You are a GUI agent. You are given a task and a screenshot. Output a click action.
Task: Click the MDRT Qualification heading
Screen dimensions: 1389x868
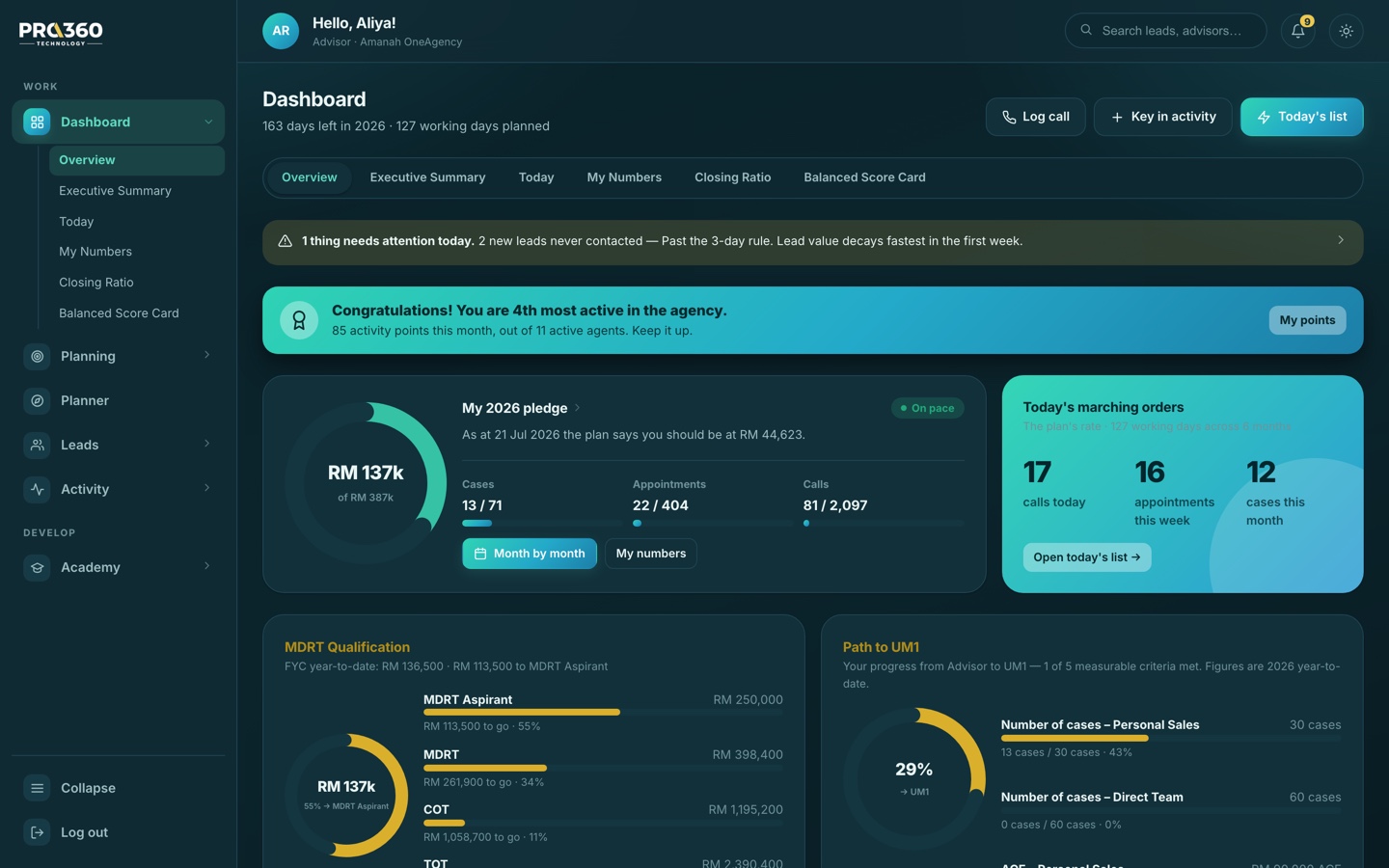[347, 647]
